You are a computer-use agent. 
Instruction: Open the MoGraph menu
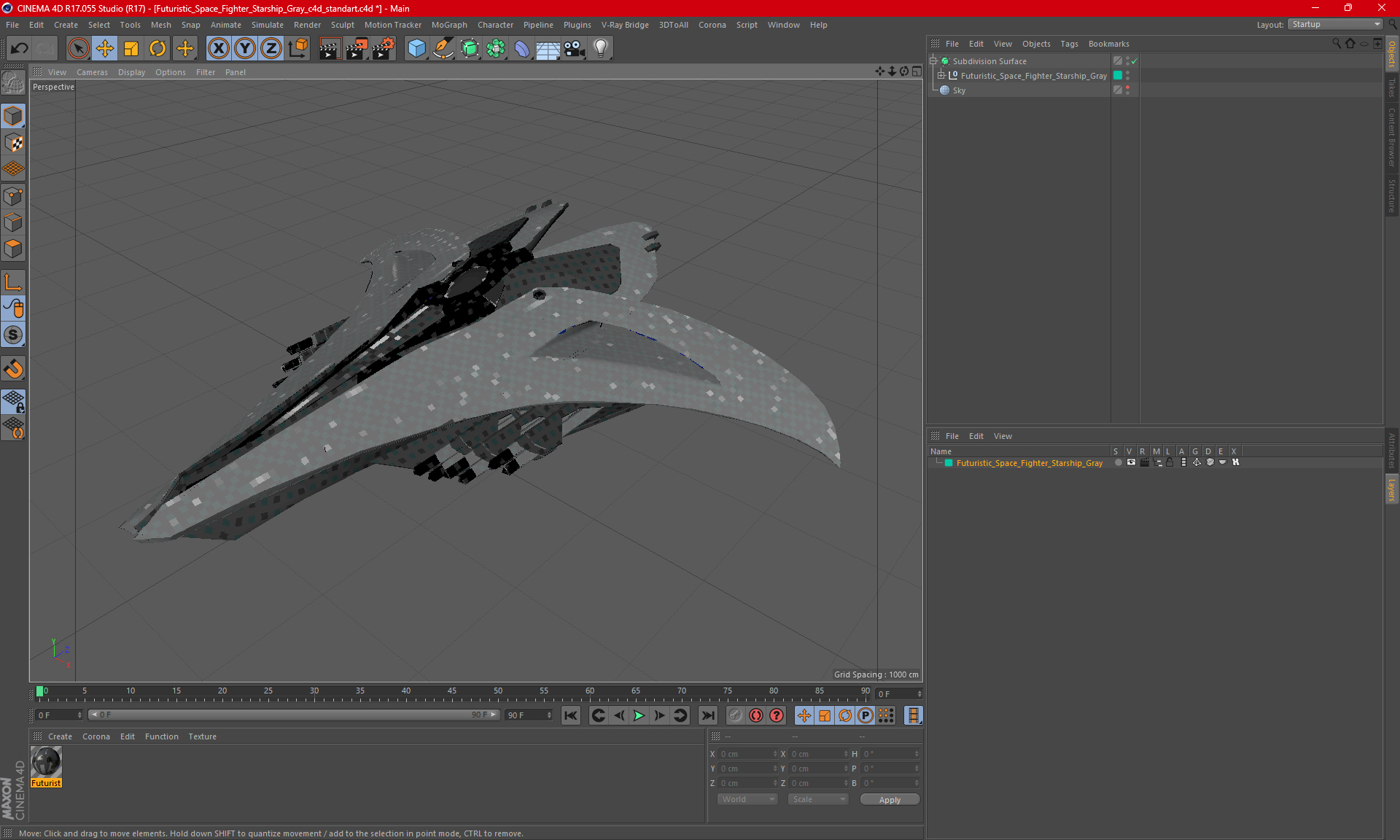[449, 25]
